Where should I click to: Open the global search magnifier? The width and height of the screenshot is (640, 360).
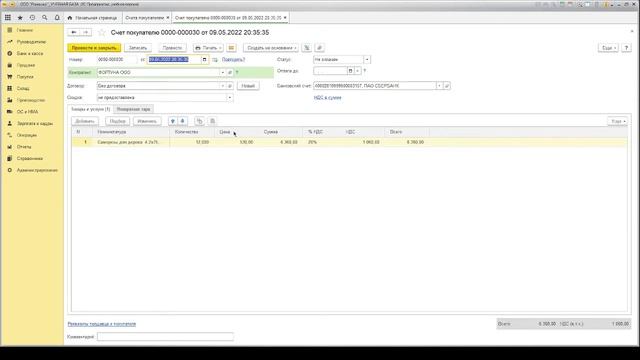tap(44, 18)
